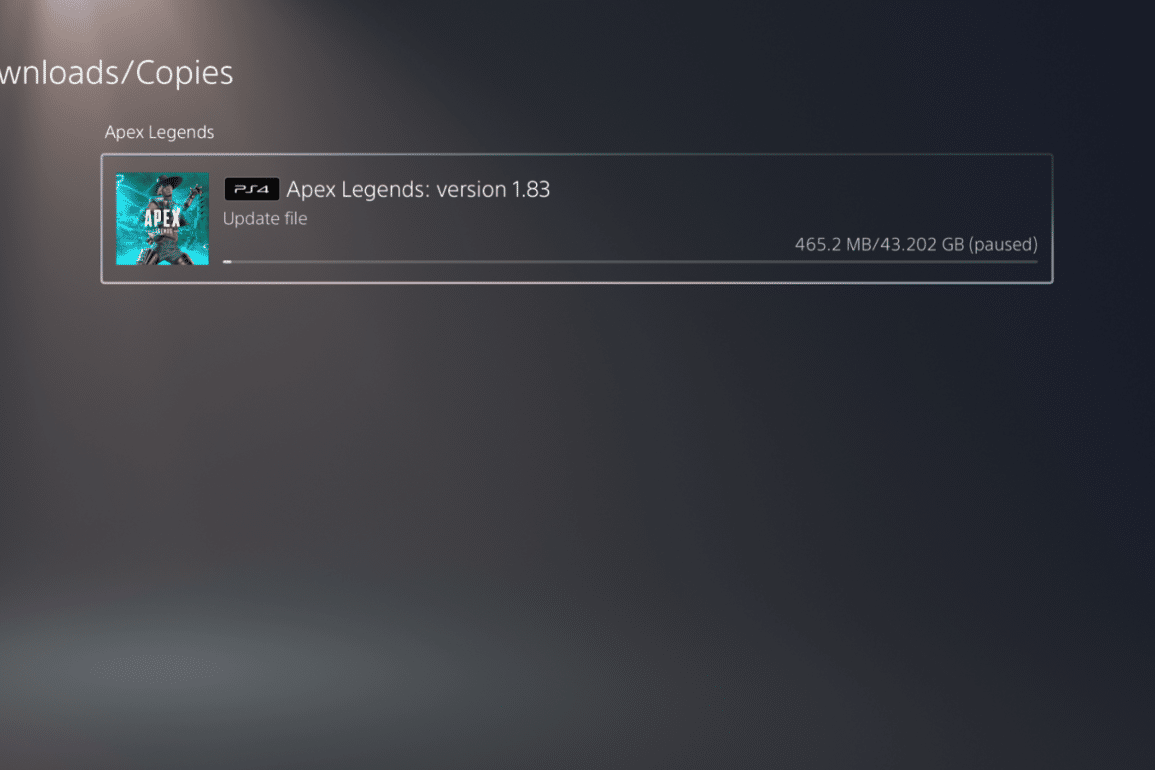Click the Update file label

coord(265,218)
